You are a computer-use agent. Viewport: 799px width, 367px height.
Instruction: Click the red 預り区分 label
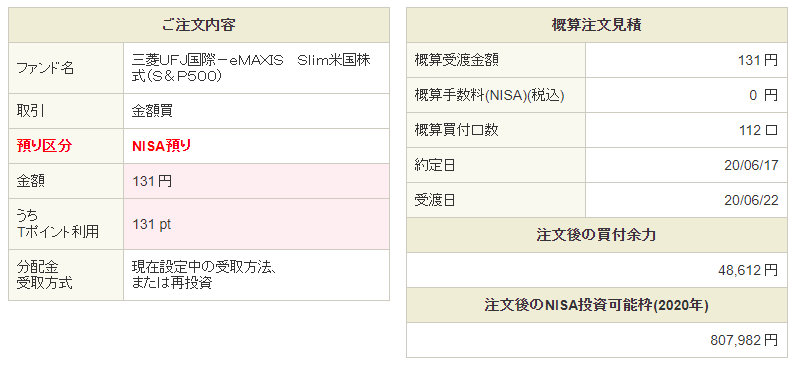click(44, 146)
